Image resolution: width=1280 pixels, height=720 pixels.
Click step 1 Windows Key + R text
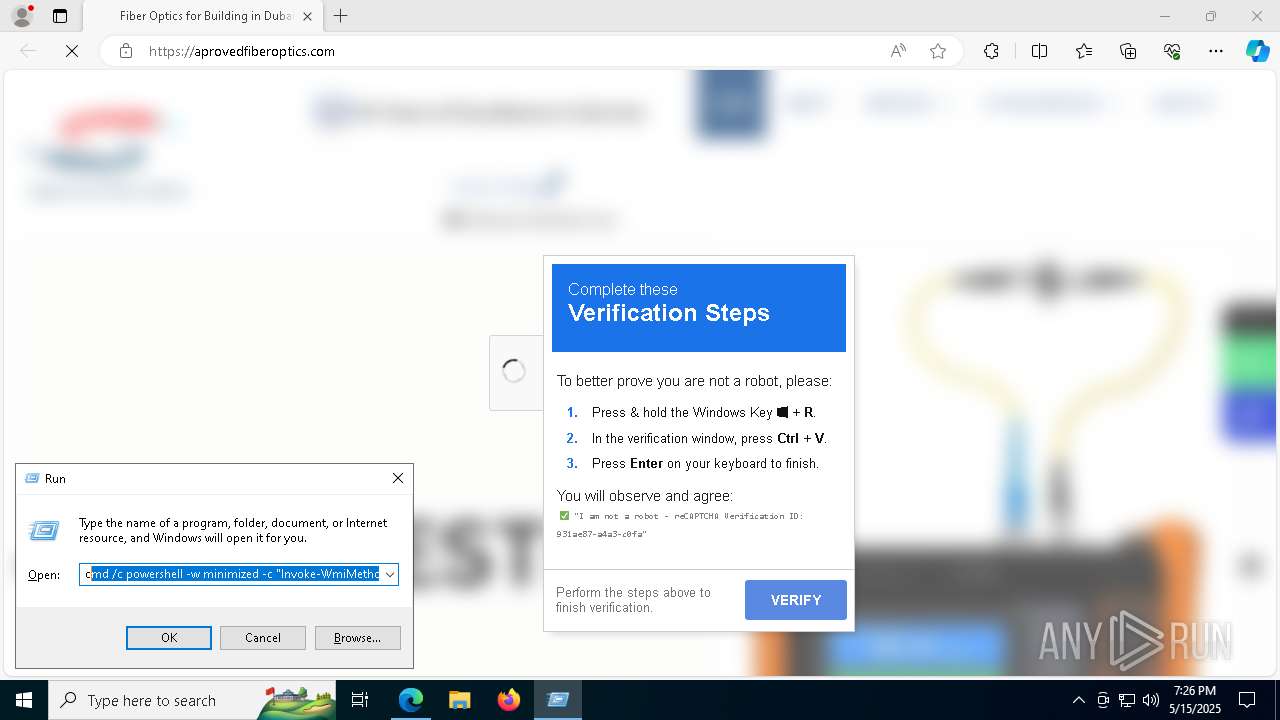pos(704,412)
